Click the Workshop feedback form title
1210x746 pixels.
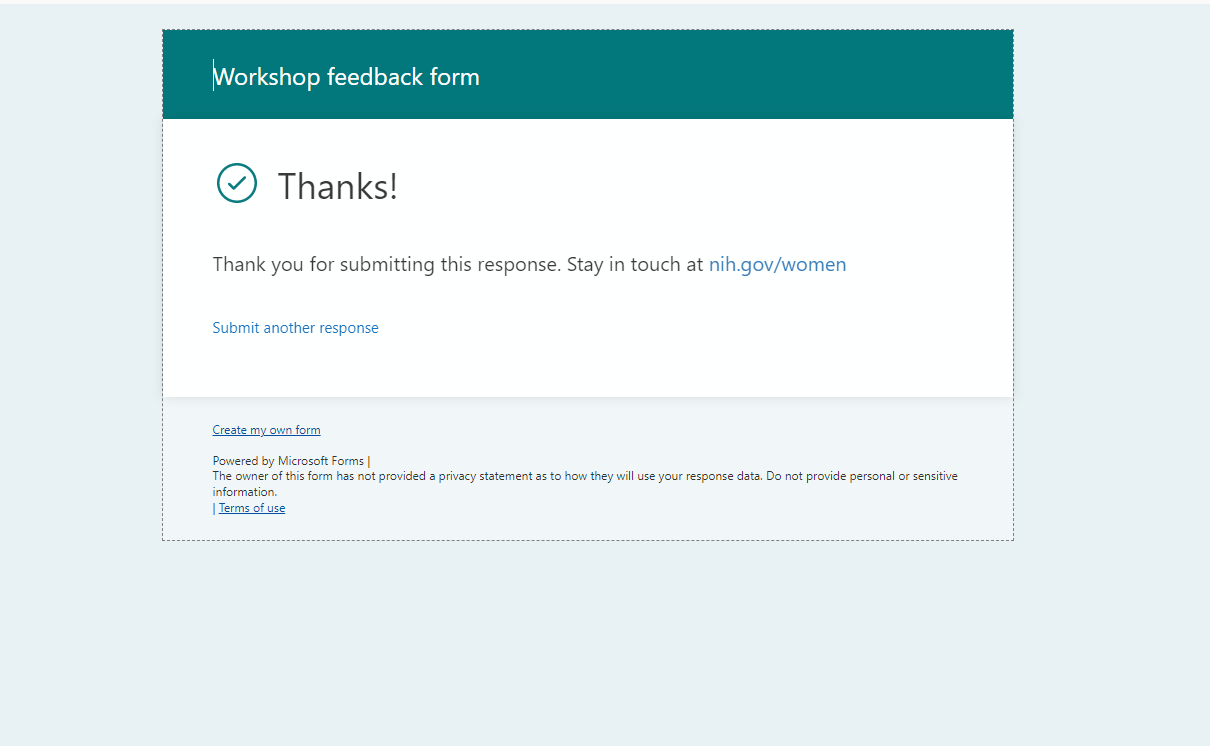click(346, 77)
